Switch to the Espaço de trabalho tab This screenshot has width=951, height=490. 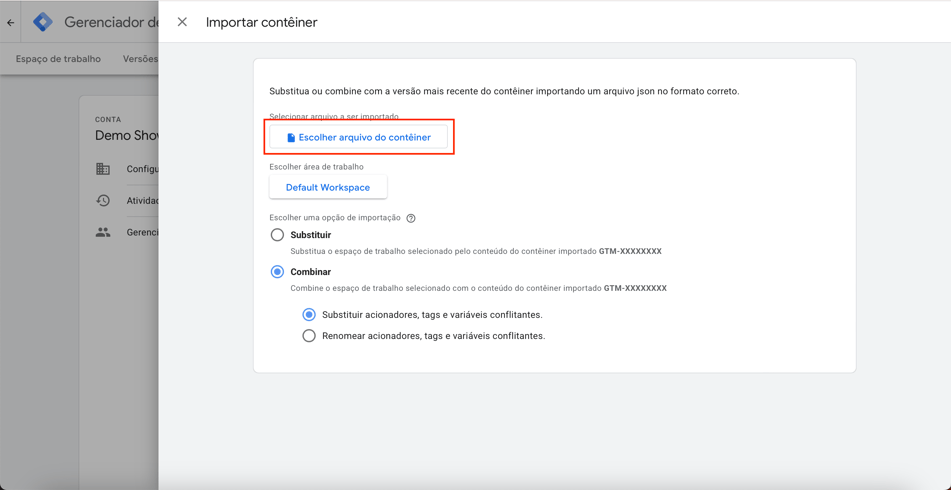coord(58,59)
